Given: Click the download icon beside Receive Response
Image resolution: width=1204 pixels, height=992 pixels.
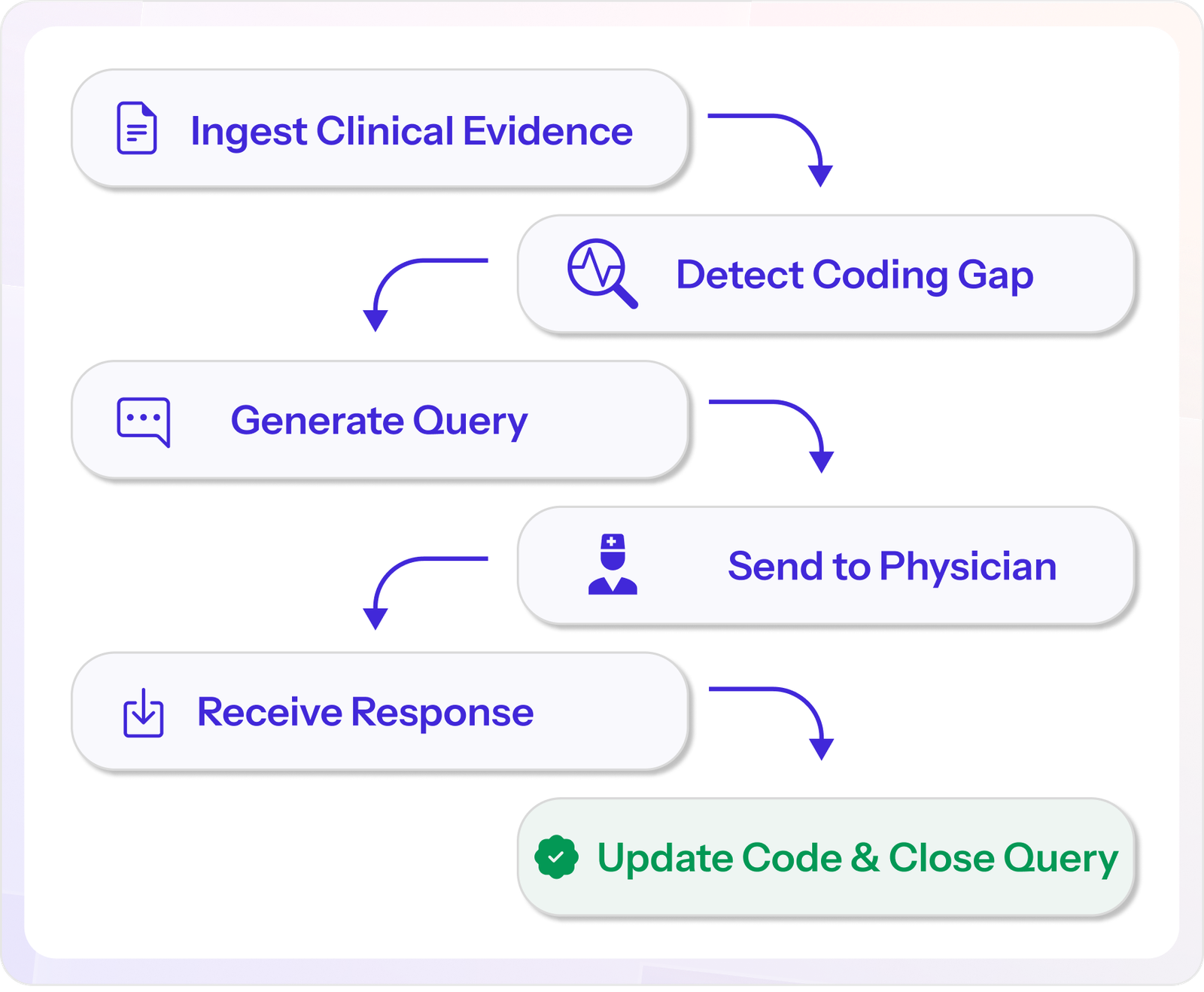Looking at the screenshot, I should coord(143,713).
